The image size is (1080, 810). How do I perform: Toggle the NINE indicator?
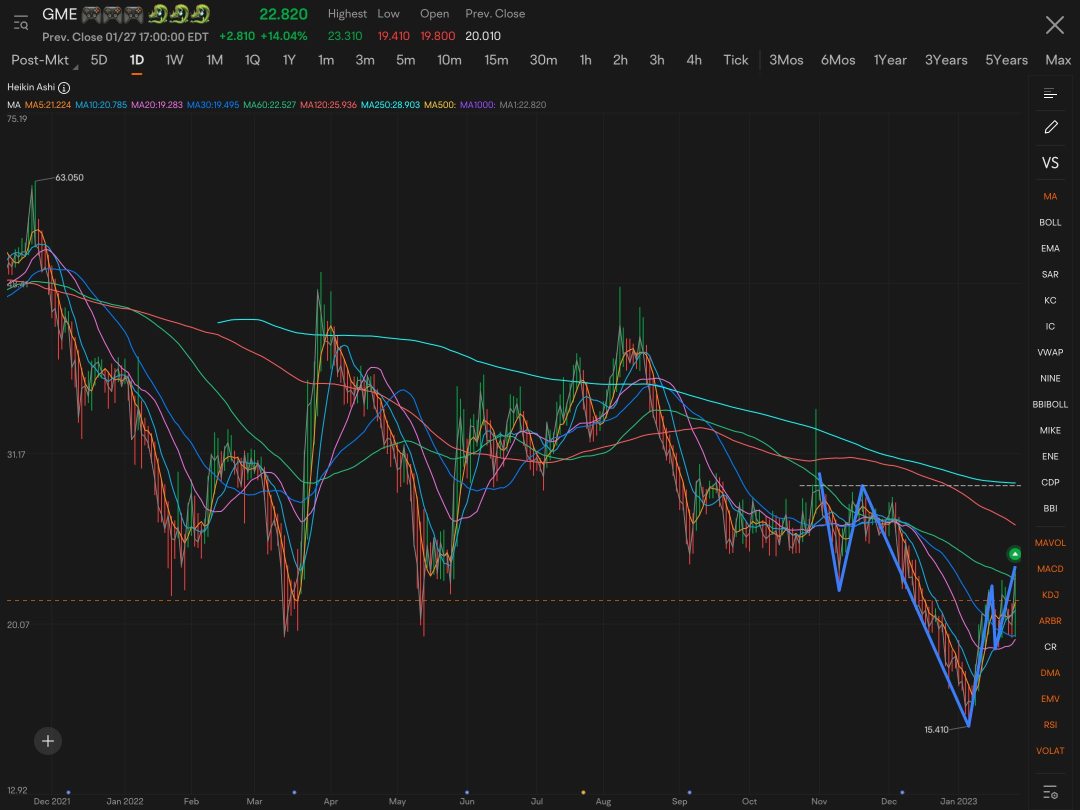(x=1050, y=378)
